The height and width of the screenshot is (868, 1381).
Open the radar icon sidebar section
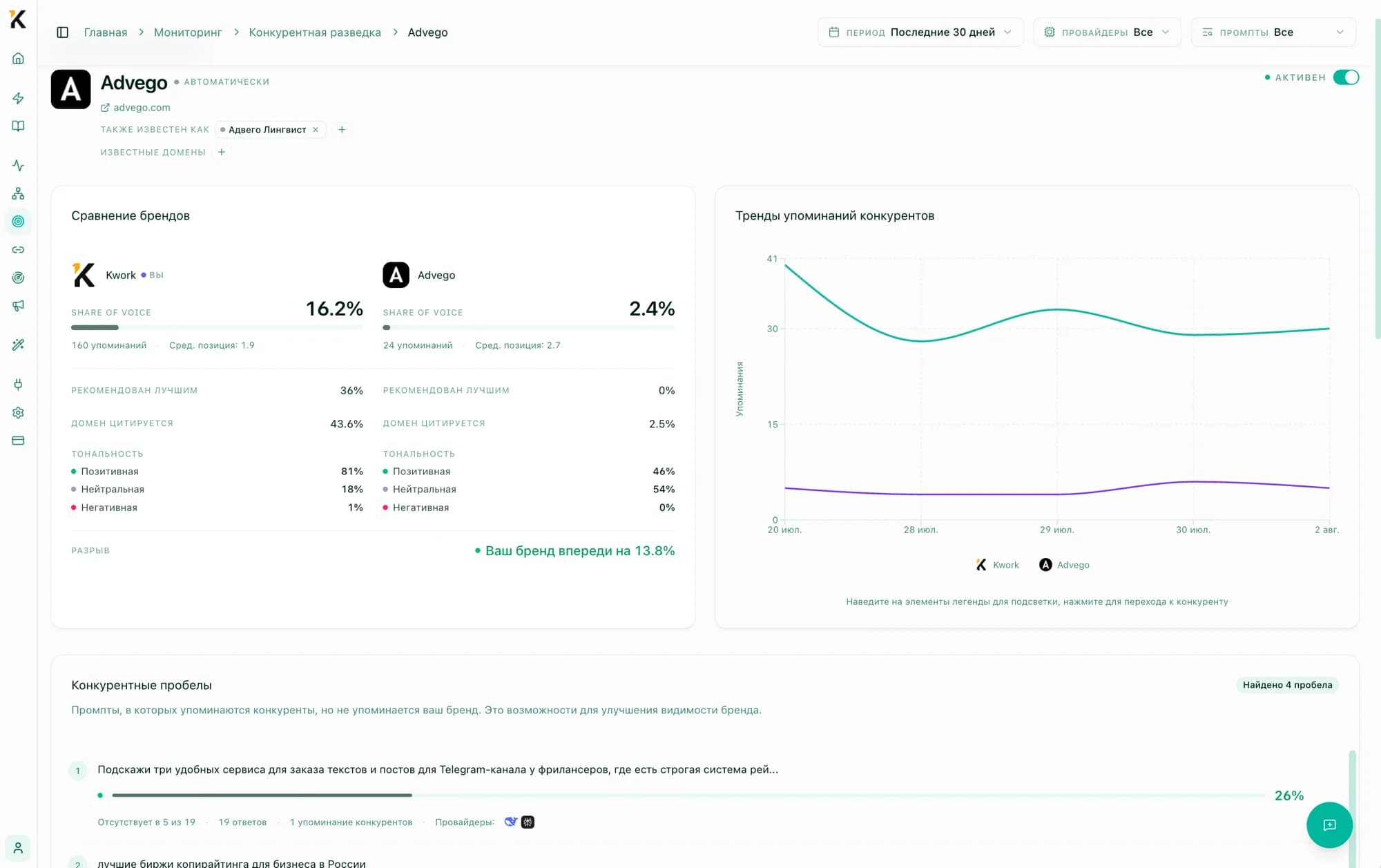click(x=19, y=278)
